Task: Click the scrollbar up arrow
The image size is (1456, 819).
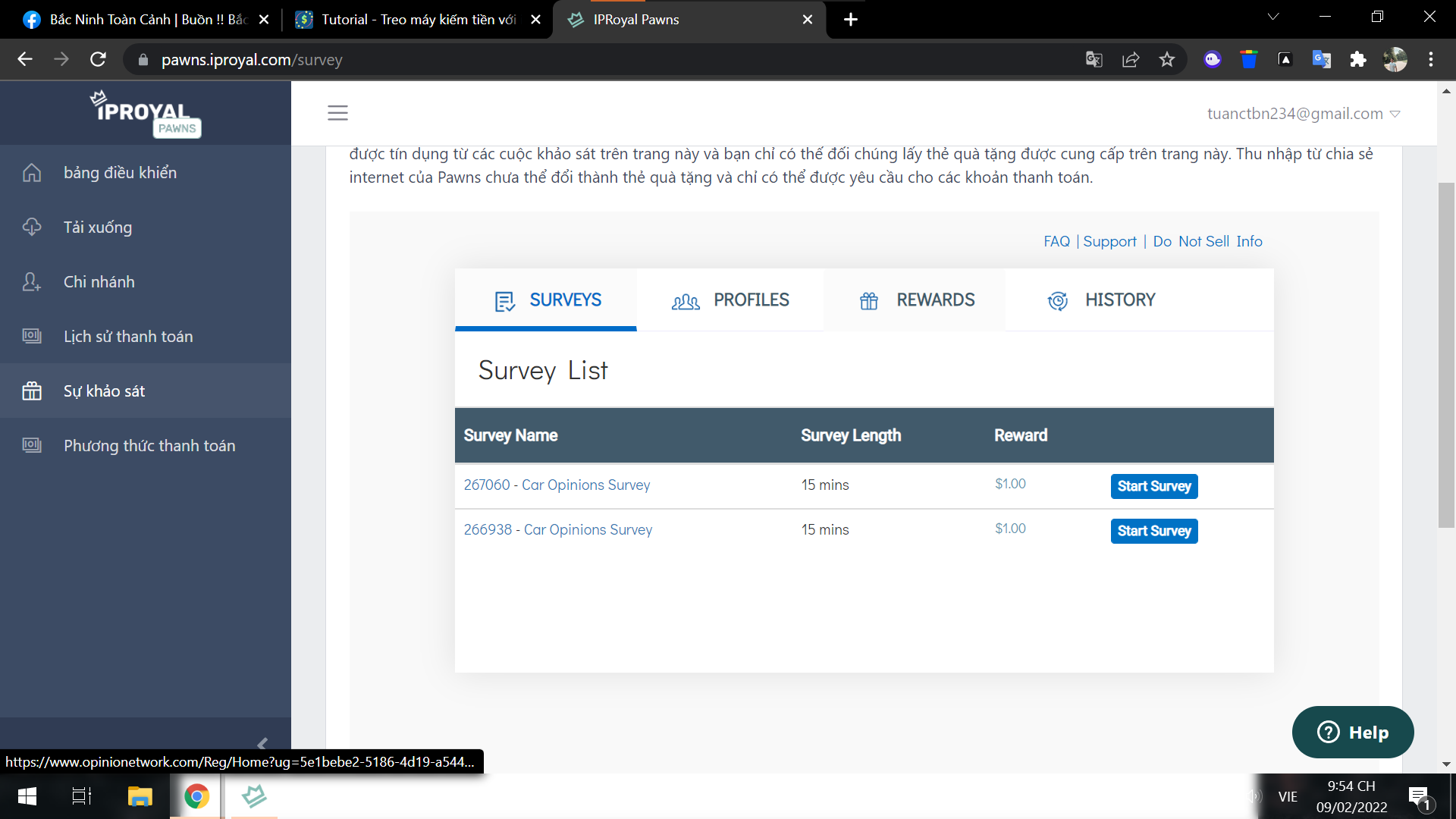Action: [1446, 91]
